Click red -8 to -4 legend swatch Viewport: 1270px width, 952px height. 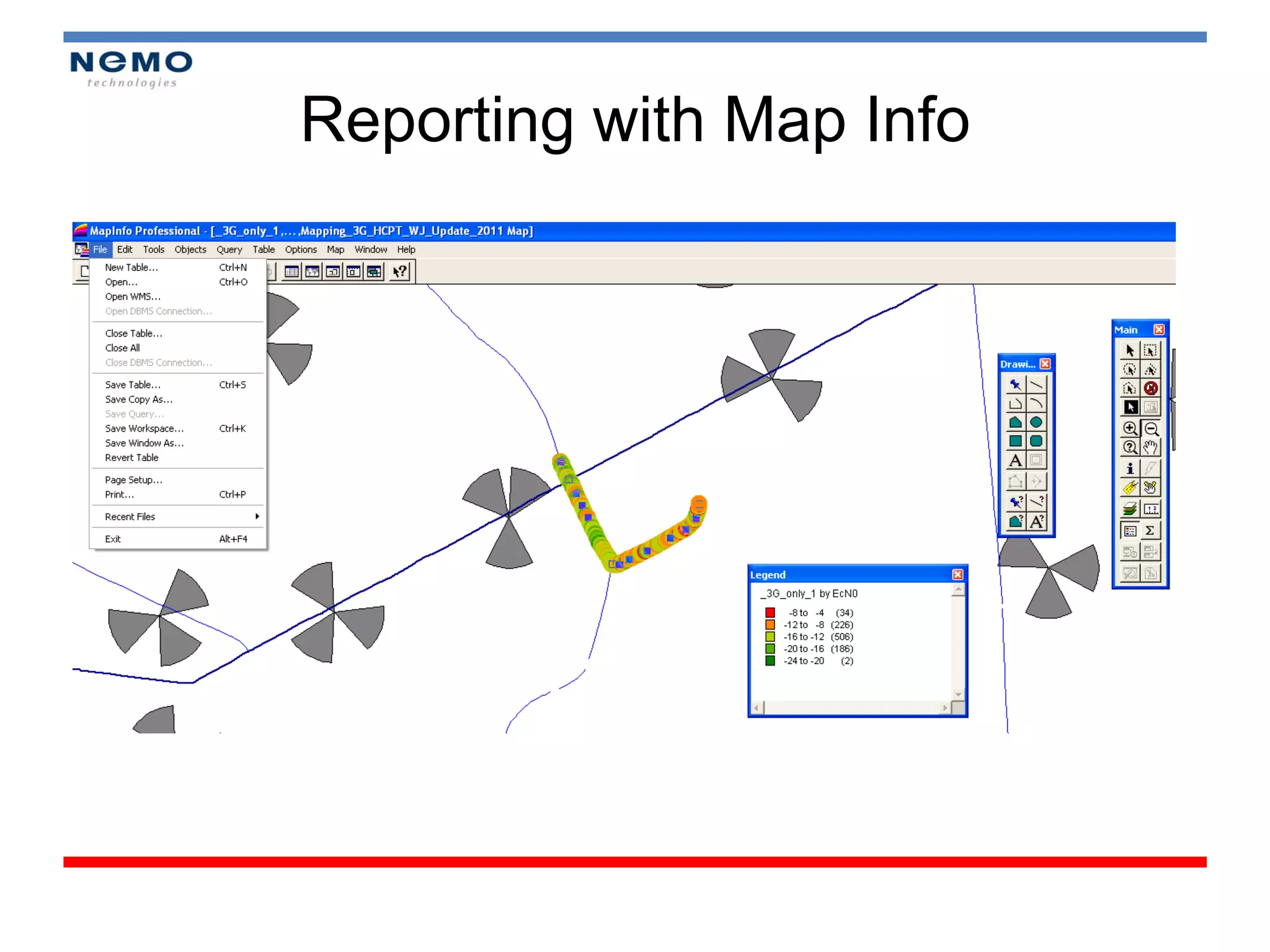tap(770, 612)
